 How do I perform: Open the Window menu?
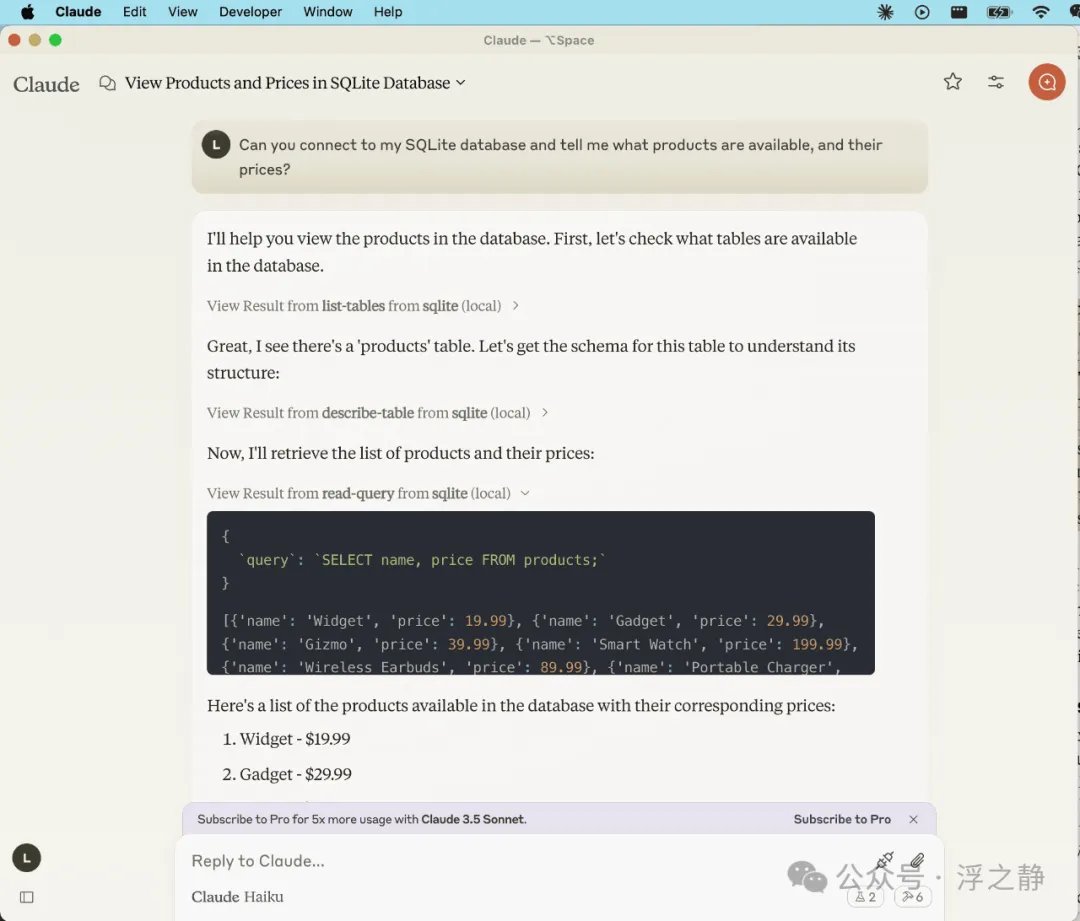[x=328, y=12]
